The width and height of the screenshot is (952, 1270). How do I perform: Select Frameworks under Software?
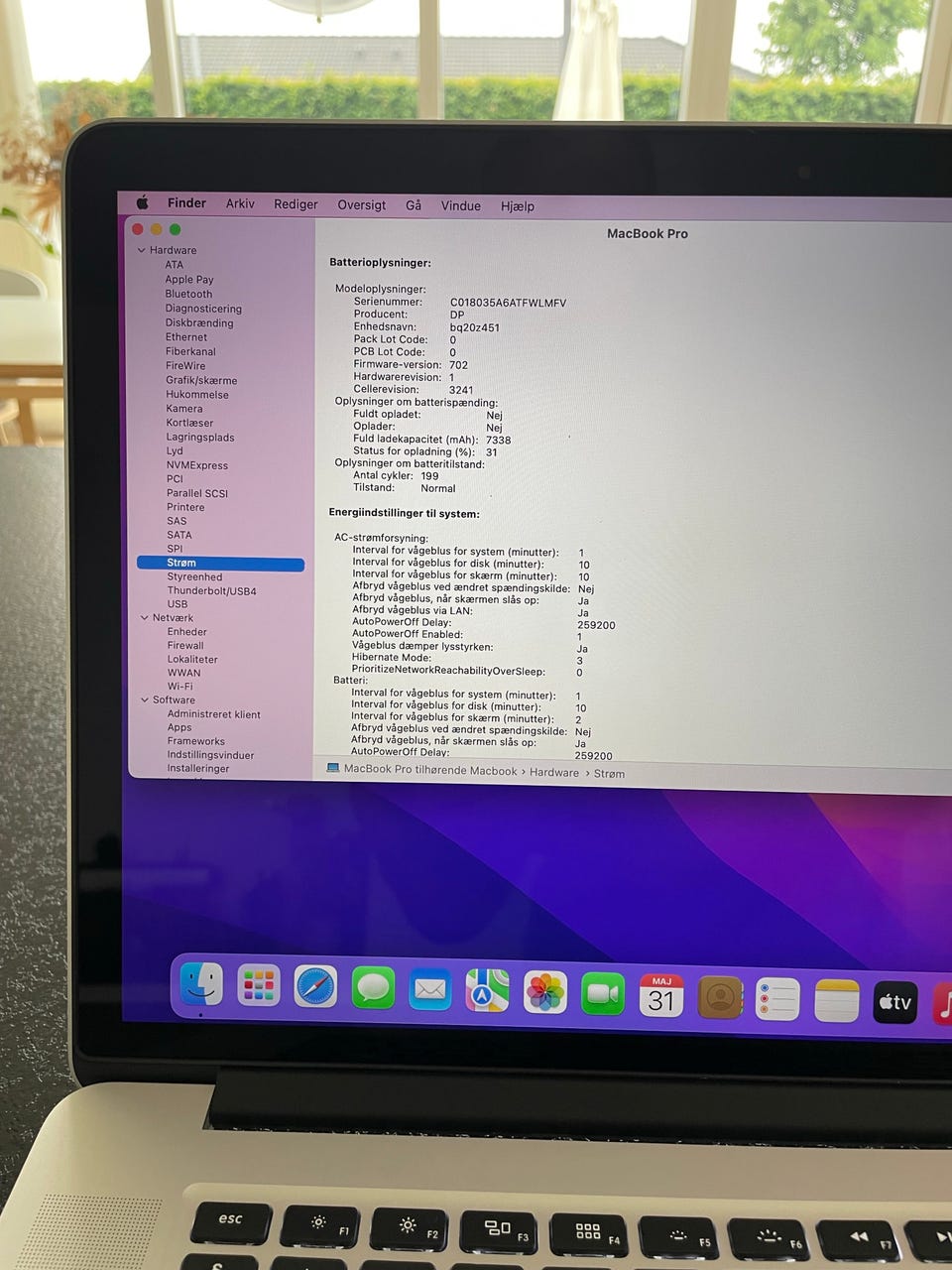coord(196,741)
